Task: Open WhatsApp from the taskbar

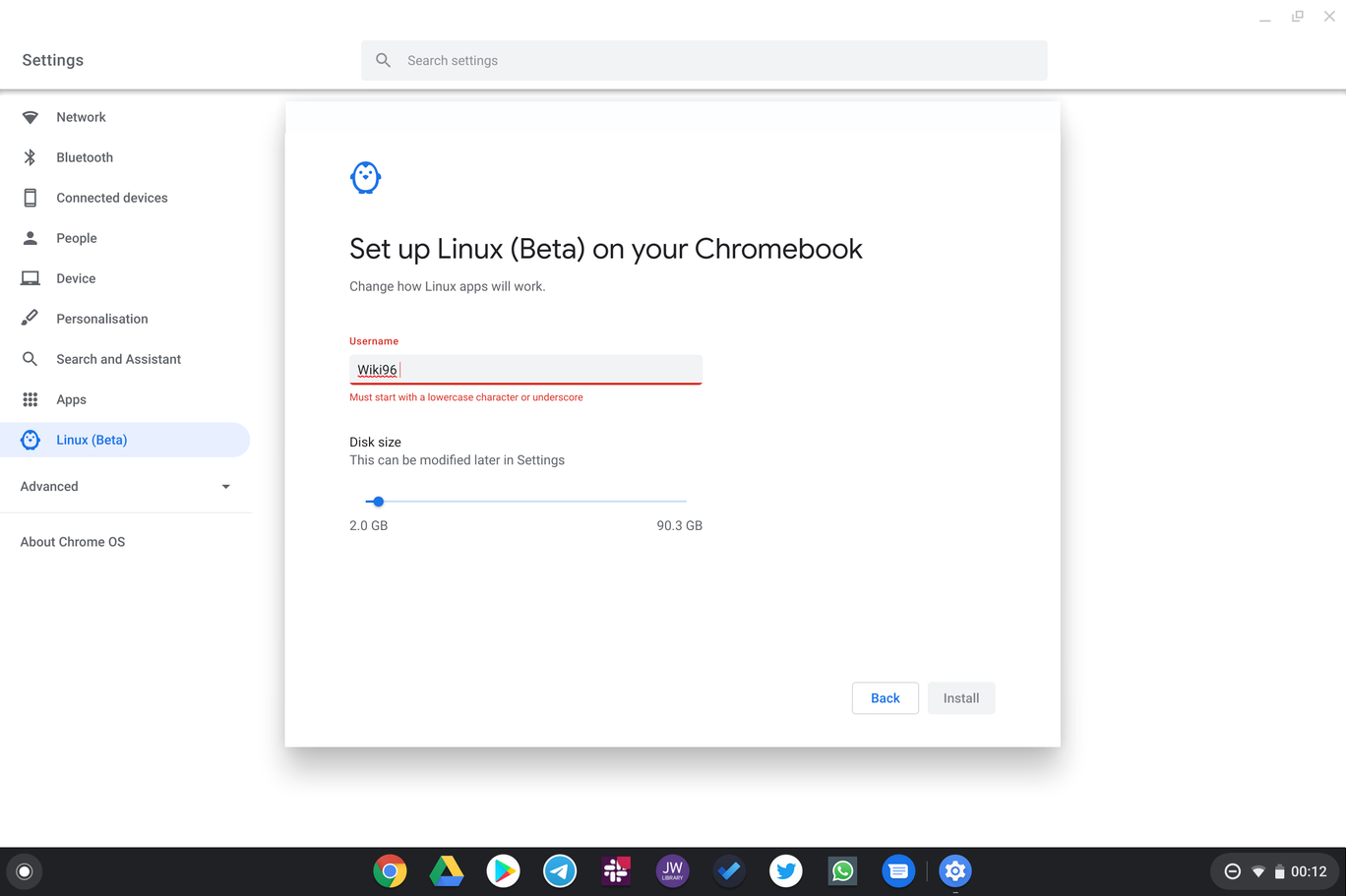Action: (x=842, y=871)
